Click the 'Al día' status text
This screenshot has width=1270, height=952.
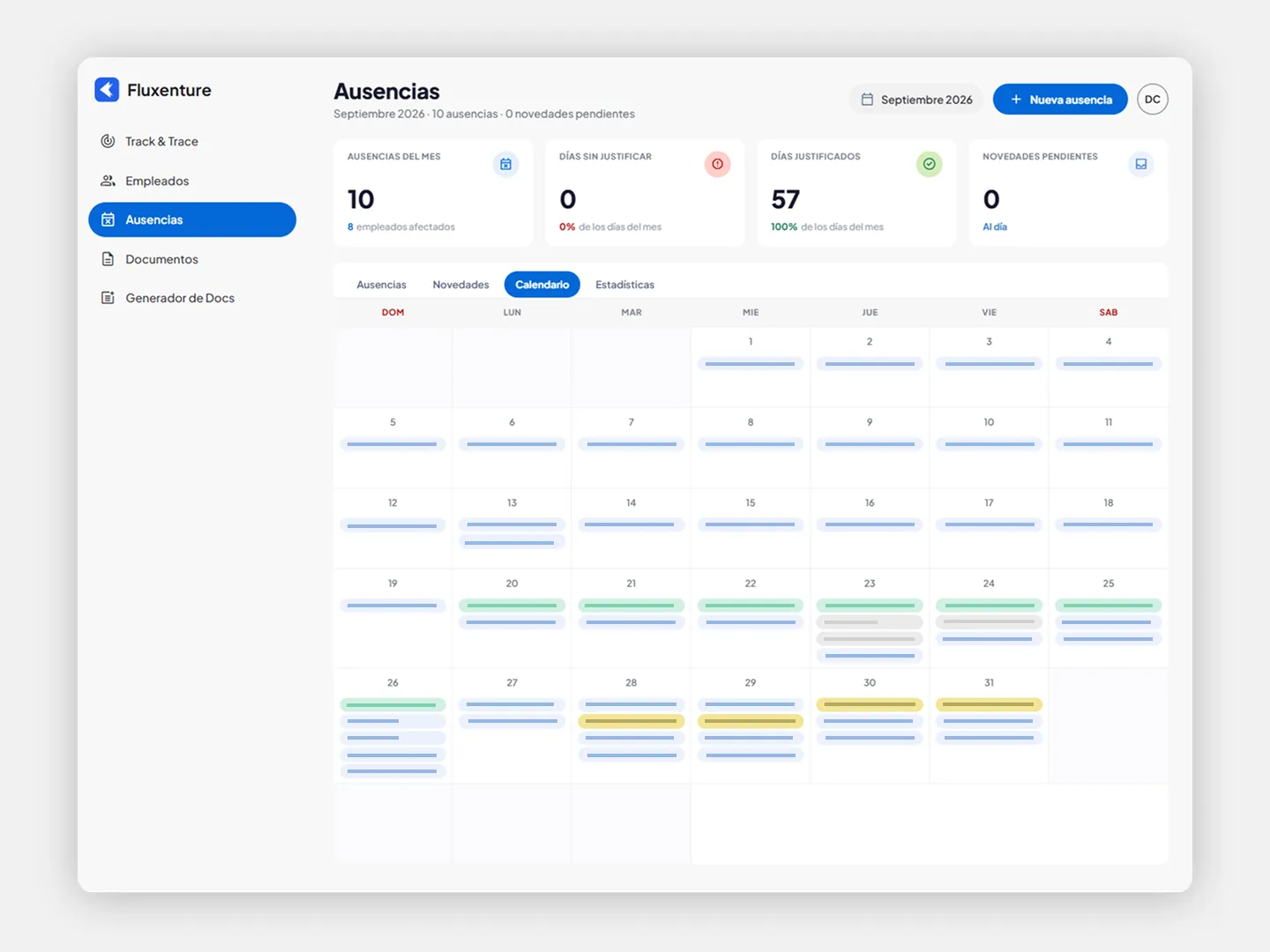click(995, 227)
